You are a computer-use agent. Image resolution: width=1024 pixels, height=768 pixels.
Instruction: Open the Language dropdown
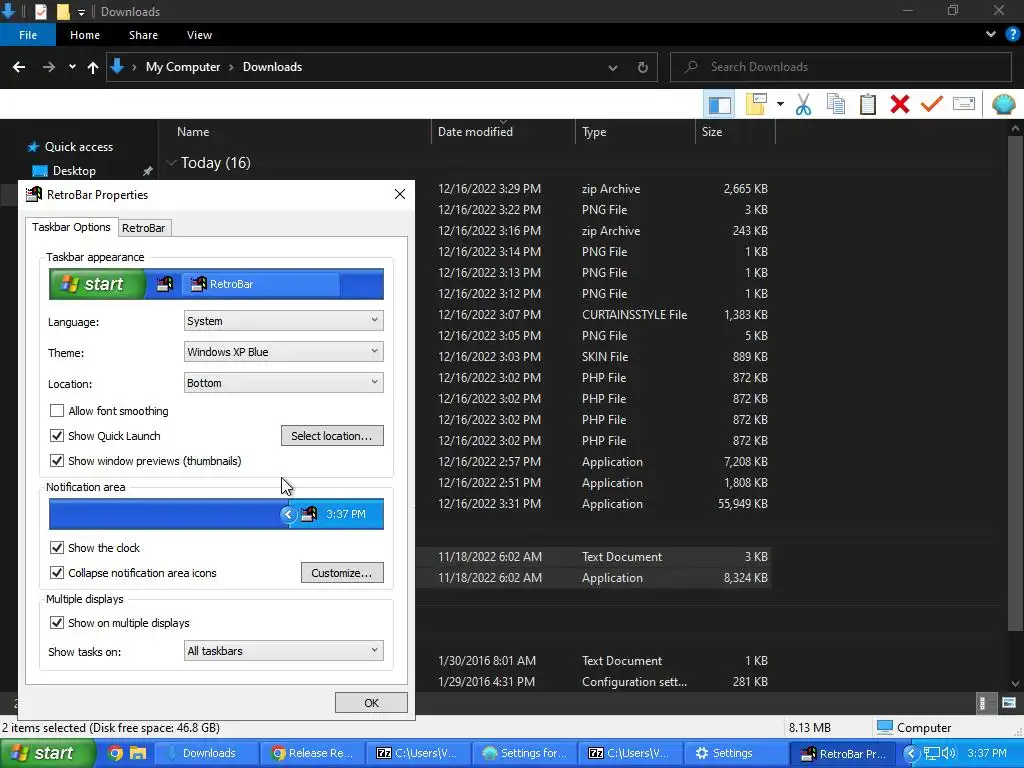[283, 321]
